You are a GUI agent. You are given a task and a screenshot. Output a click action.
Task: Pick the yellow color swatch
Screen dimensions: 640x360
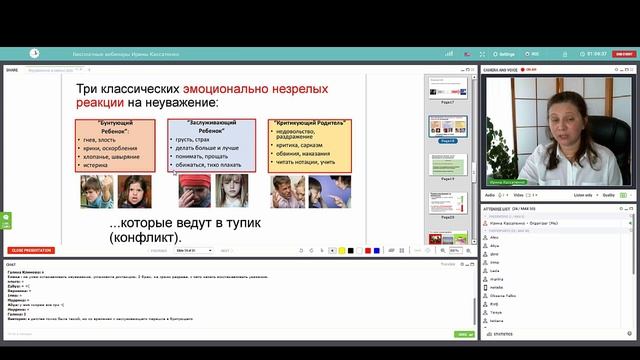[x=342, y=251]
